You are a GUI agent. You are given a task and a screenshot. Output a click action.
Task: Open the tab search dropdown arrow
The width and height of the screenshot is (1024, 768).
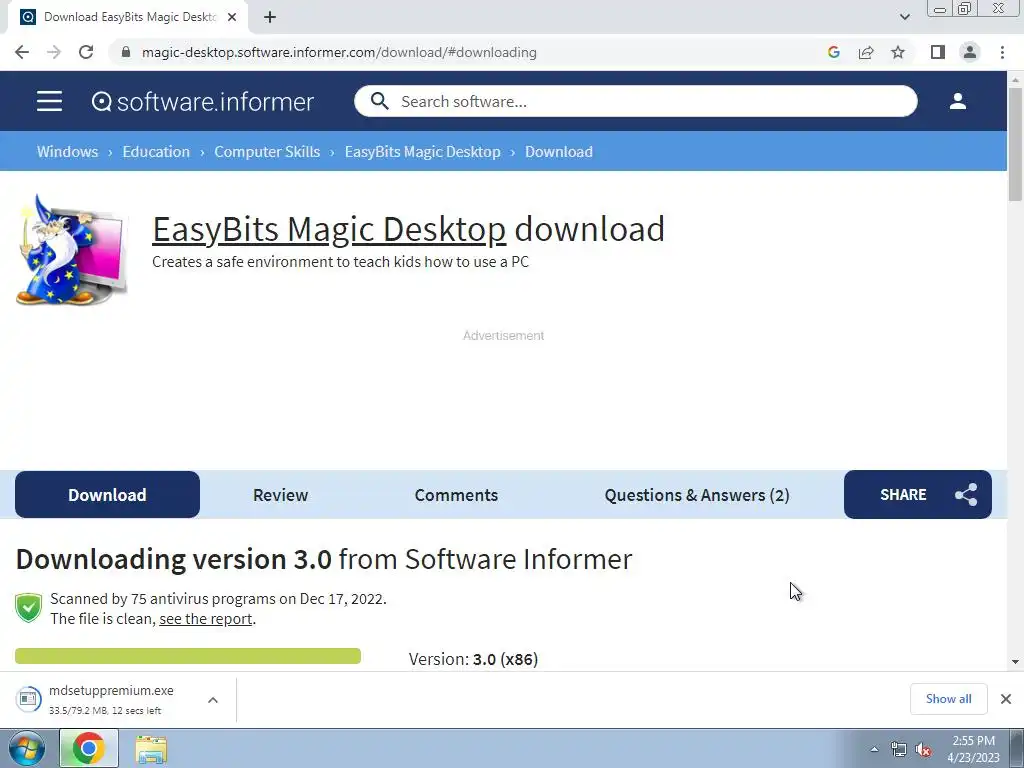coord(904,17)
